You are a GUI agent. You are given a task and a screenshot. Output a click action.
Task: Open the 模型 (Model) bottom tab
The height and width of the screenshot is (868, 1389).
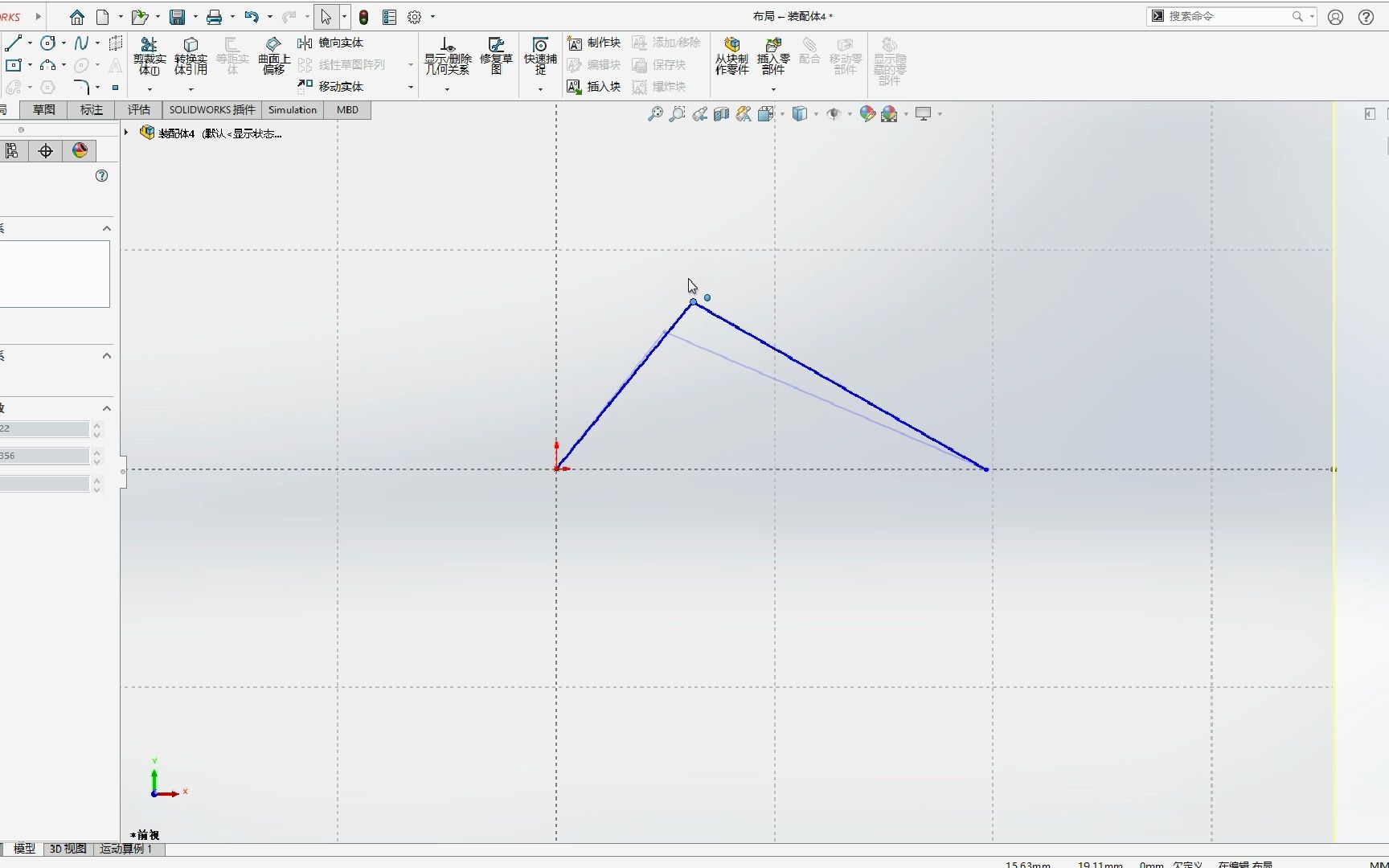(24, 849)
